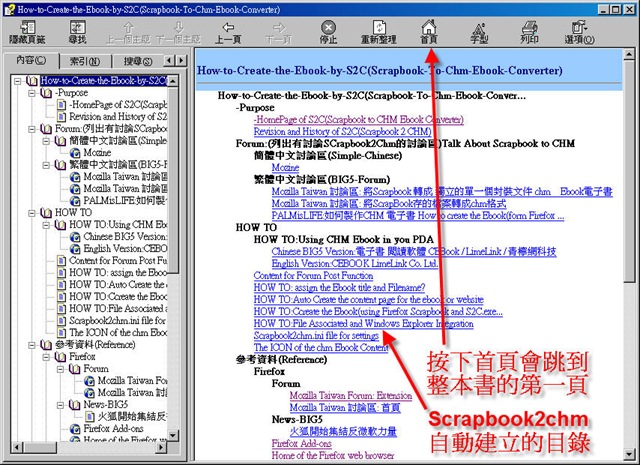Click page icon beside Revision and History tree item
Image resolution: width=640 pixels, height=465 pixels.
click(x=61, y=117)
